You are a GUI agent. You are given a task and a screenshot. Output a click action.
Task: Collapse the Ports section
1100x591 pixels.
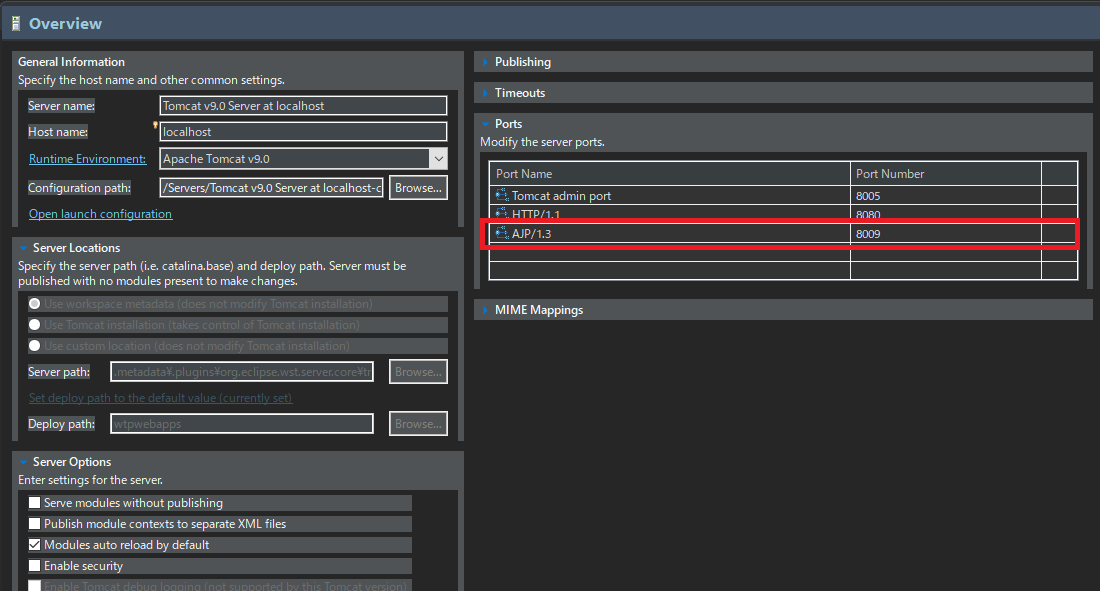(485, 124)
